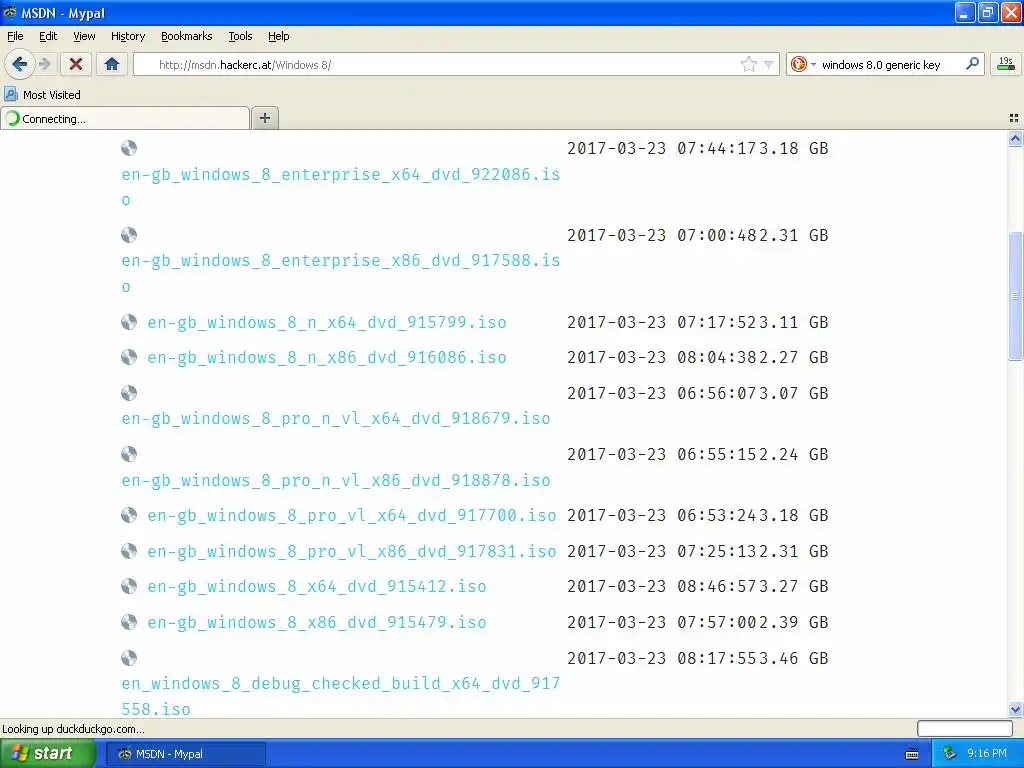This screenshot has width=1024, height=768.
Task: Click disc icon beside pro_vl_x64 iso
Action: [x=129, y=515]
